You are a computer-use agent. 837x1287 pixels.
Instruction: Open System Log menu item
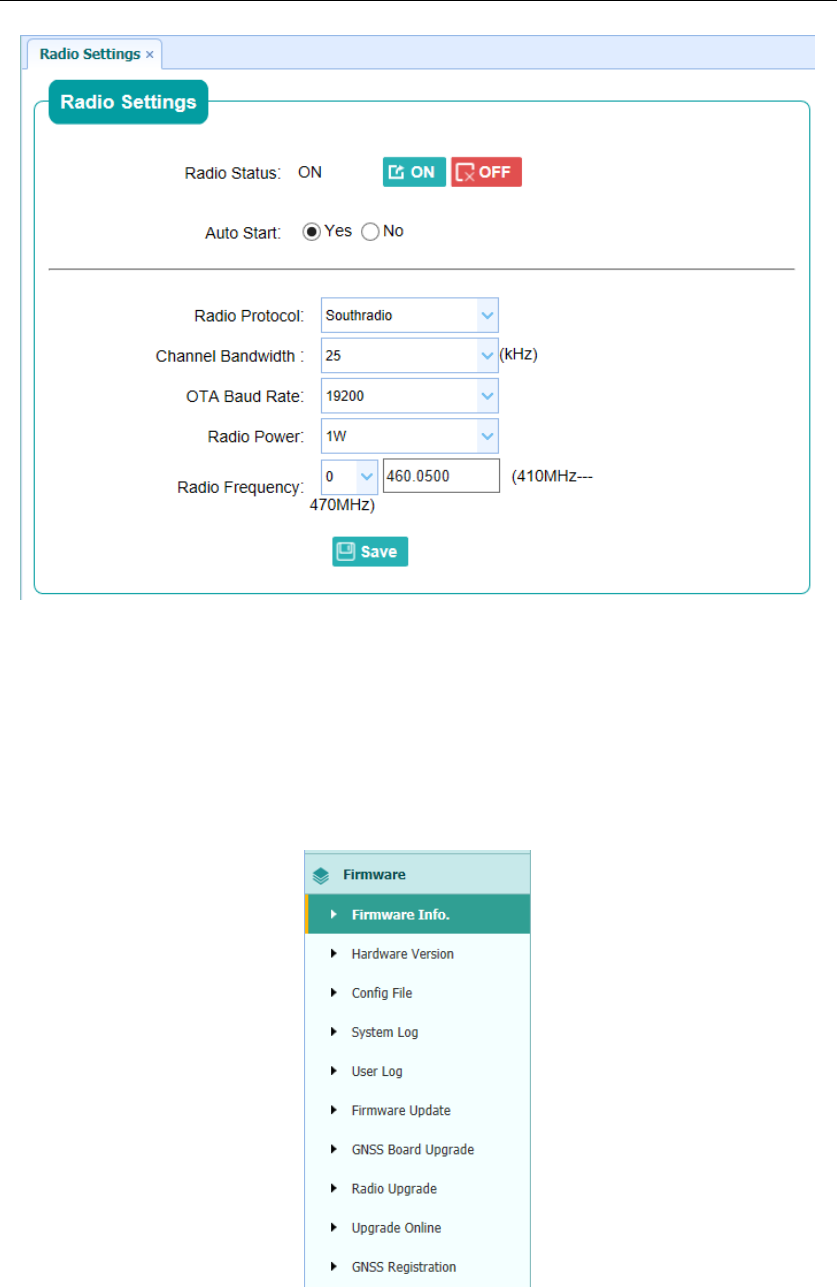click(417, 1032)
